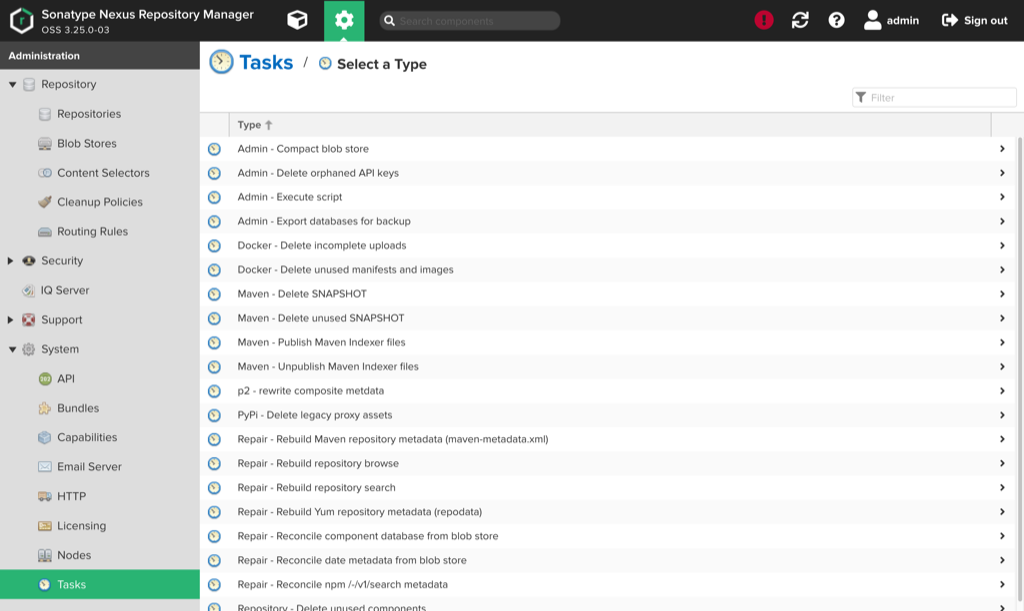Click the Nexus logo icon
1024x611 pixels.
pyautogui.click(x=22, y=20)
